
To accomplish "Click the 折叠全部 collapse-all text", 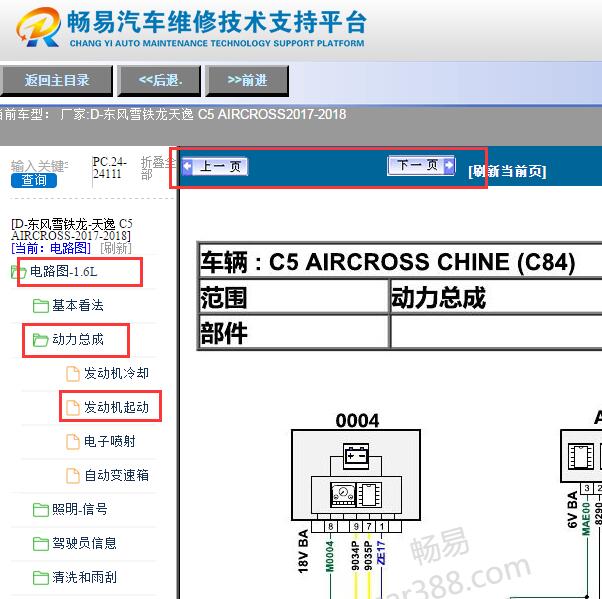I will (x=157, y=168).
